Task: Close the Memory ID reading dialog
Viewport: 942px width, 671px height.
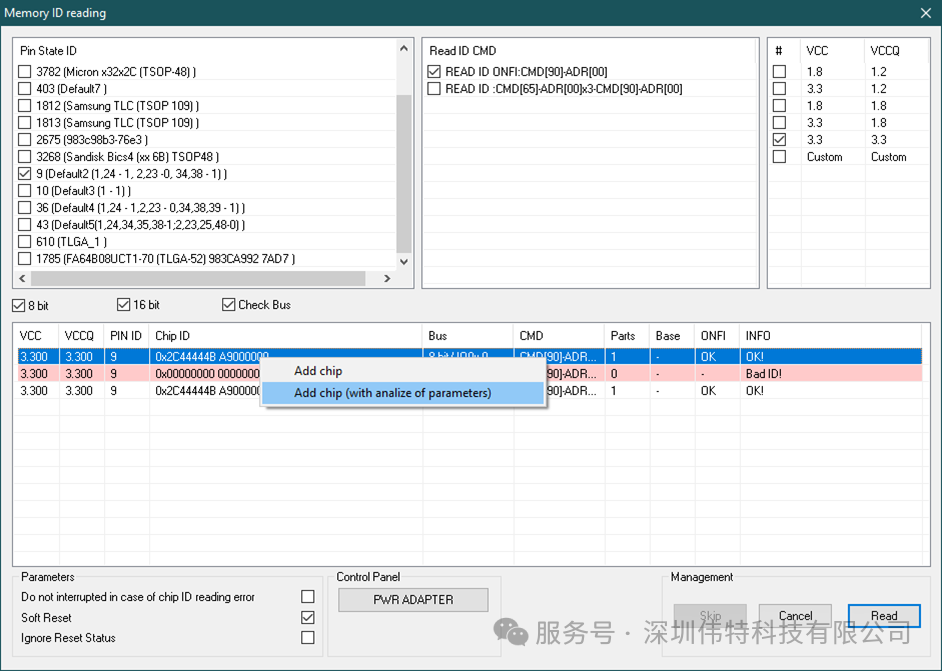Action: point(925,13)
